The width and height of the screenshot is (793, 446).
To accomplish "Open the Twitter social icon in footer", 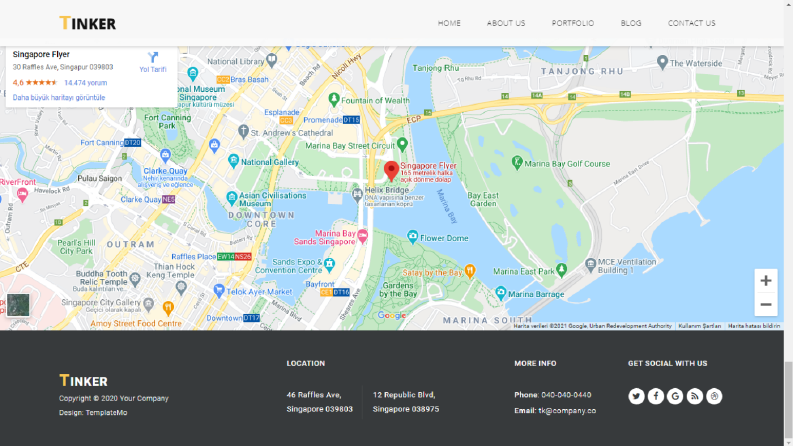I will (x=636, y=396).
